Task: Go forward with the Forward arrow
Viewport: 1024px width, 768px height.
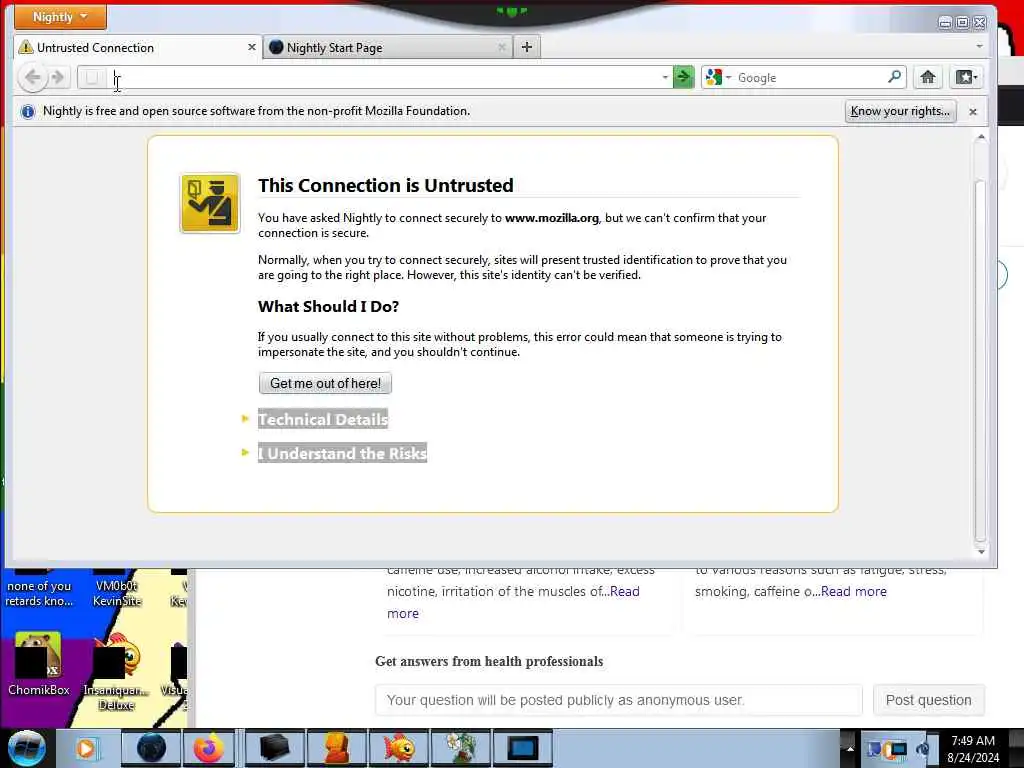Action: point(57,78)
